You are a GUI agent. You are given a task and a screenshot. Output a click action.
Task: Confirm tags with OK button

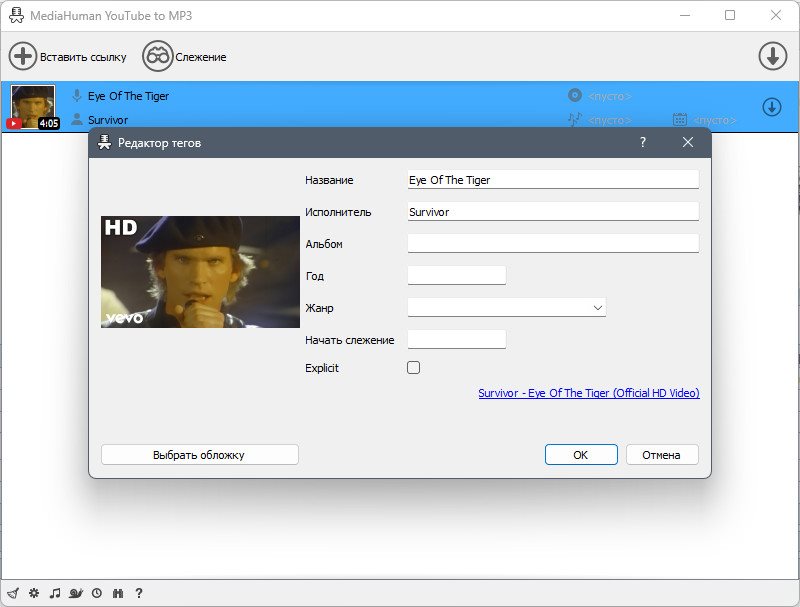coord(581,454)
